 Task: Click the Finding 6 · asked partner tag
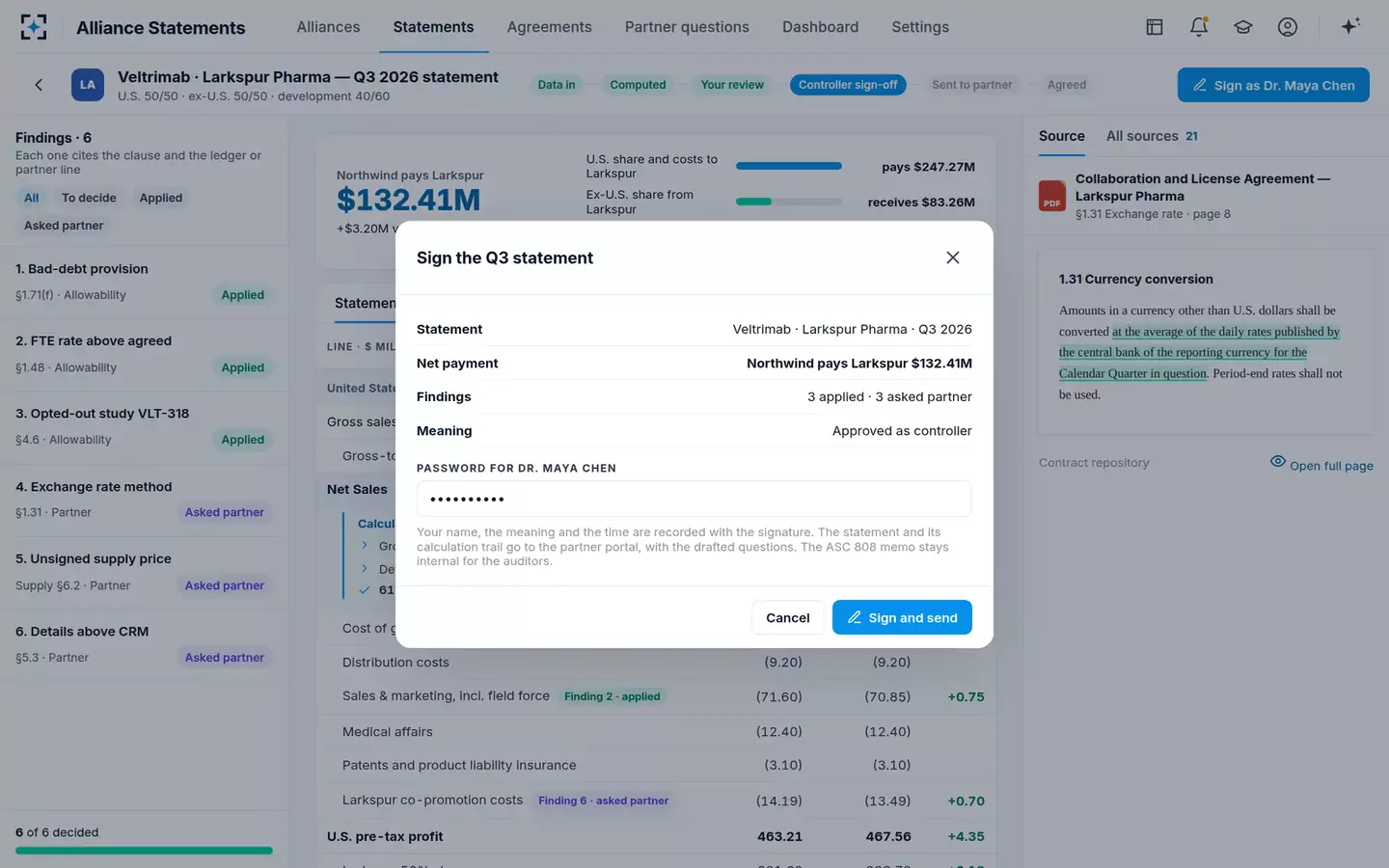click(x=604, y=800)
